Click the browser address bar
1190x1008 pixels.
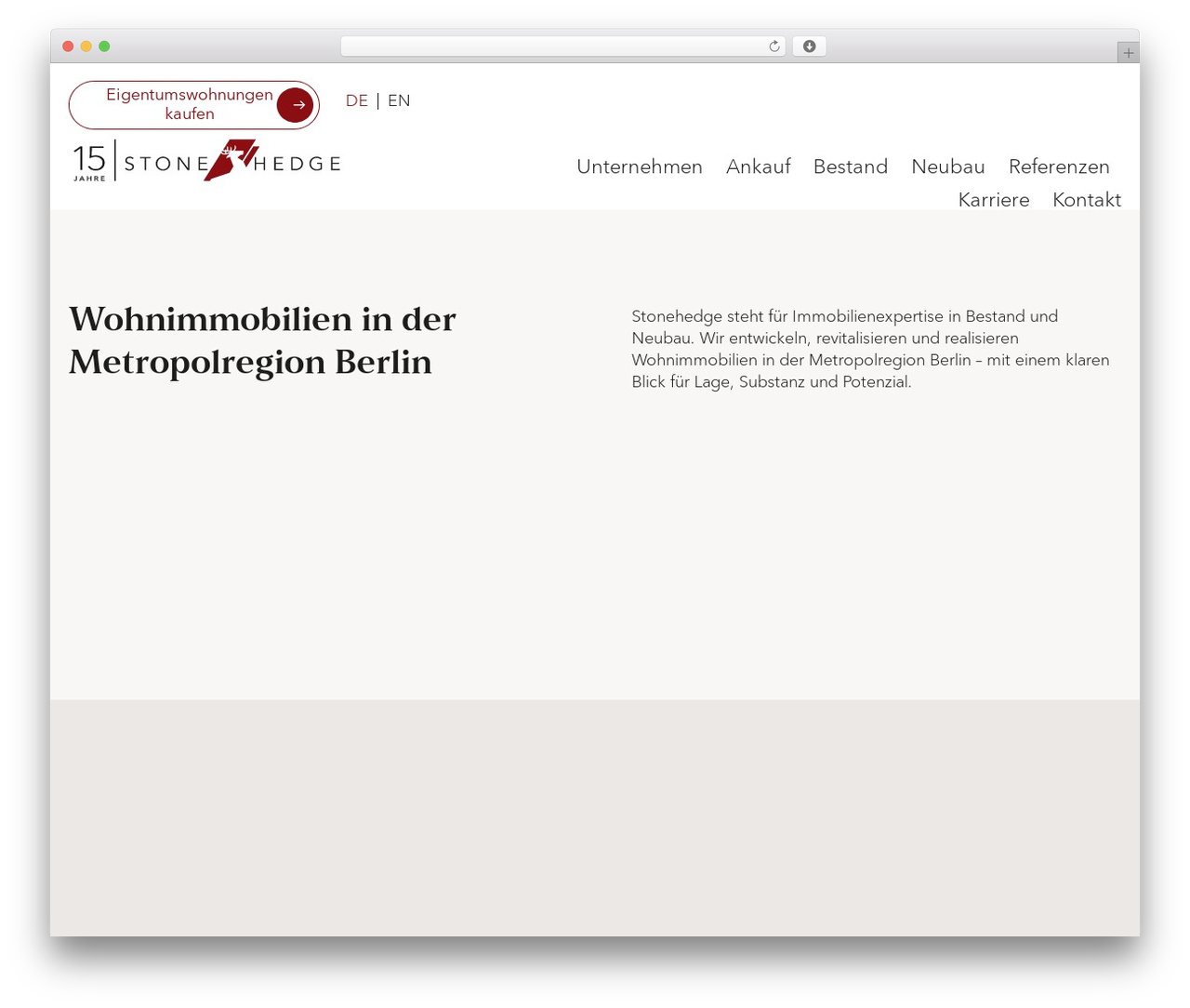(x=562, y=46)
